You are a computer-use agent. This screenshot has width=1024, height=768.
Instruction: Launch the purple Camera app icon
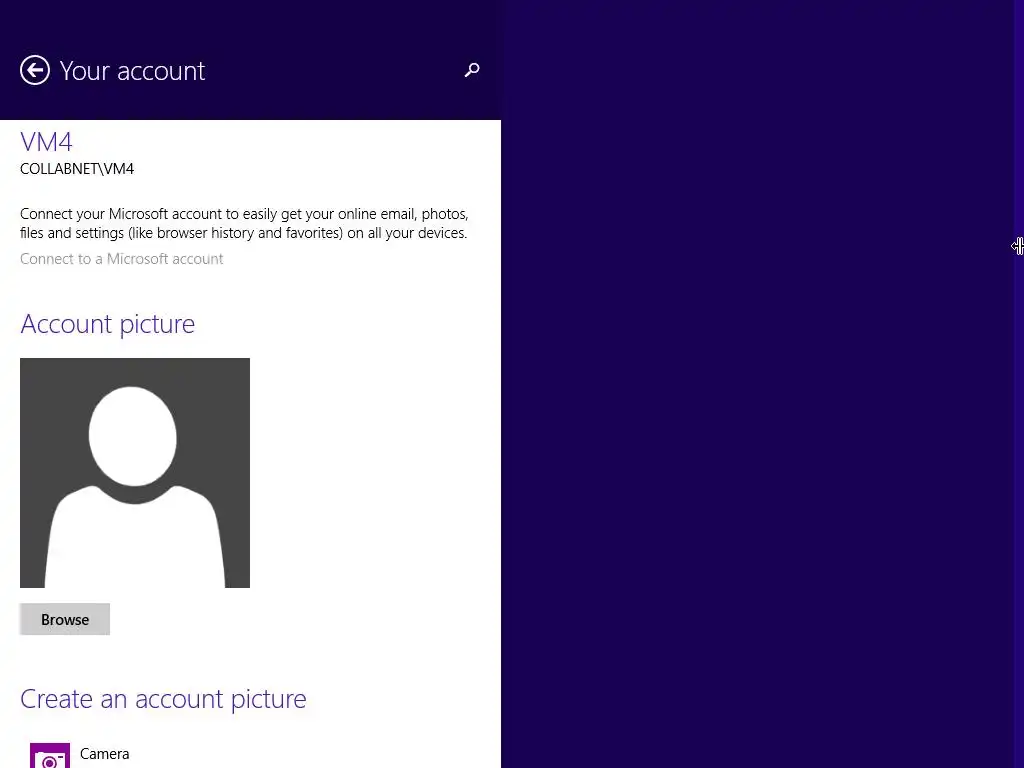tap(50, 757)
